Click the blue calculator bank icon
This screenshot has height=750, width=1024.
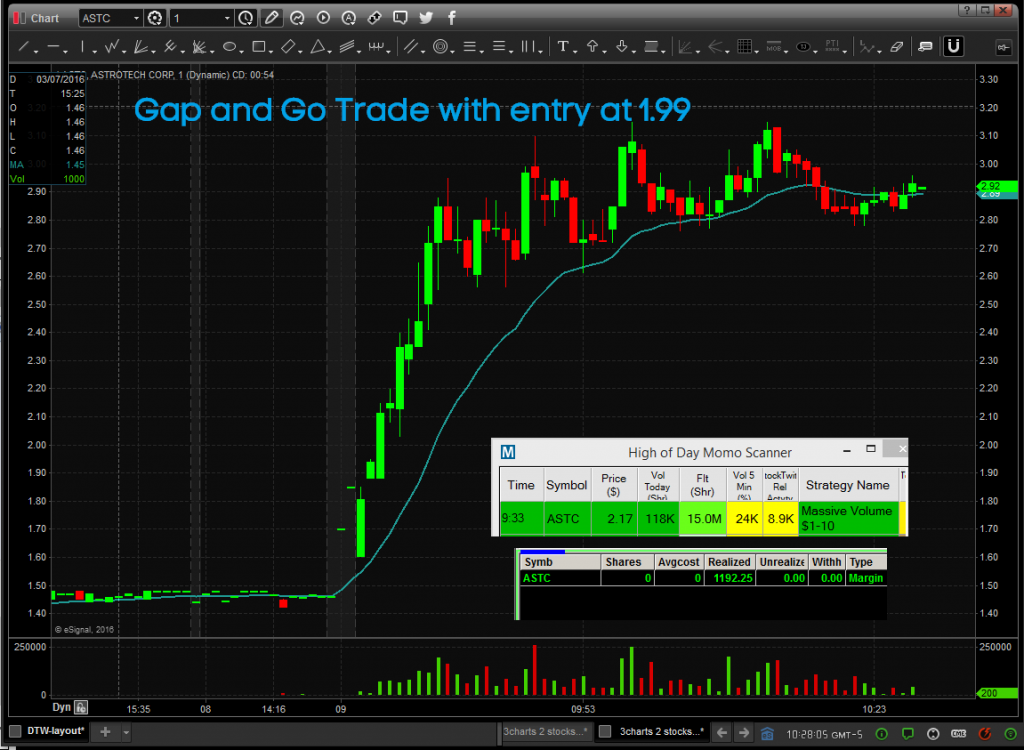coord(767,733)
